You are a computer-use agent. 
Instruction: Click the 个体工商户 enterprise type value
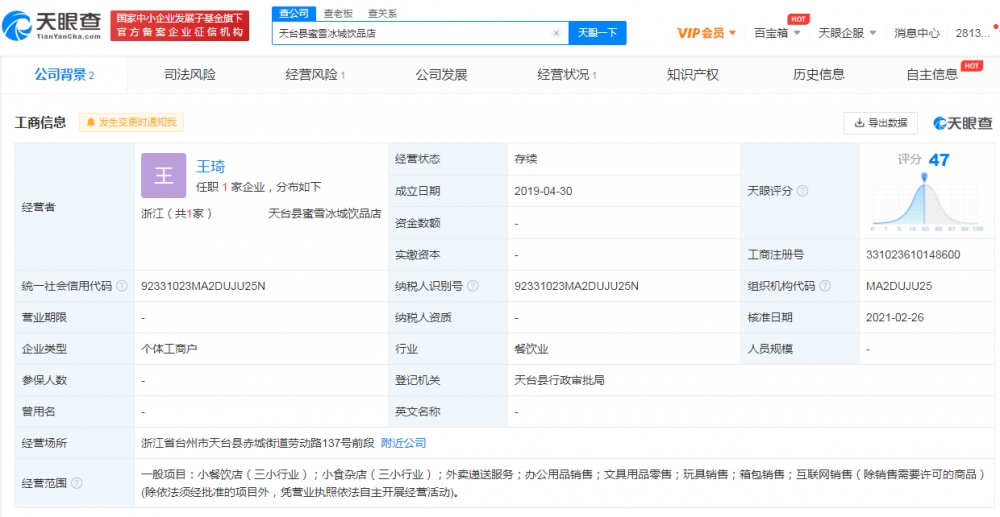click(171, 349)
